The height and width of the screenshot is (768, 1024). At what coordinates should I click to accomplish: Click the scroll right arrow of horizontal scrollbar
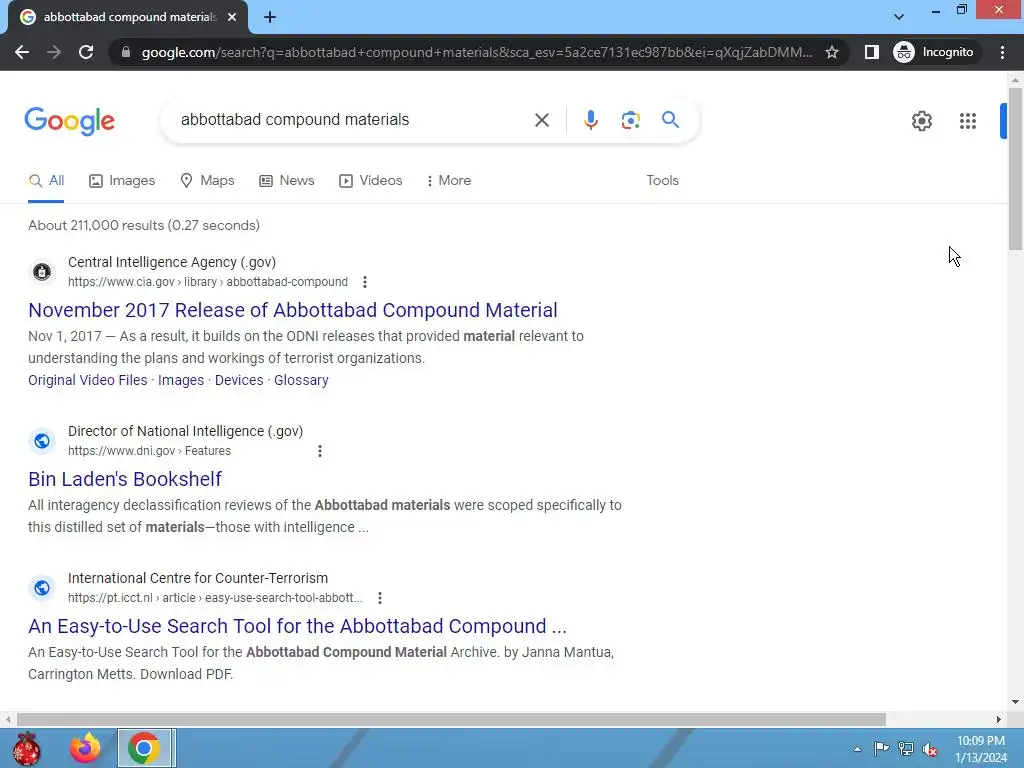(x=998, y=719)
